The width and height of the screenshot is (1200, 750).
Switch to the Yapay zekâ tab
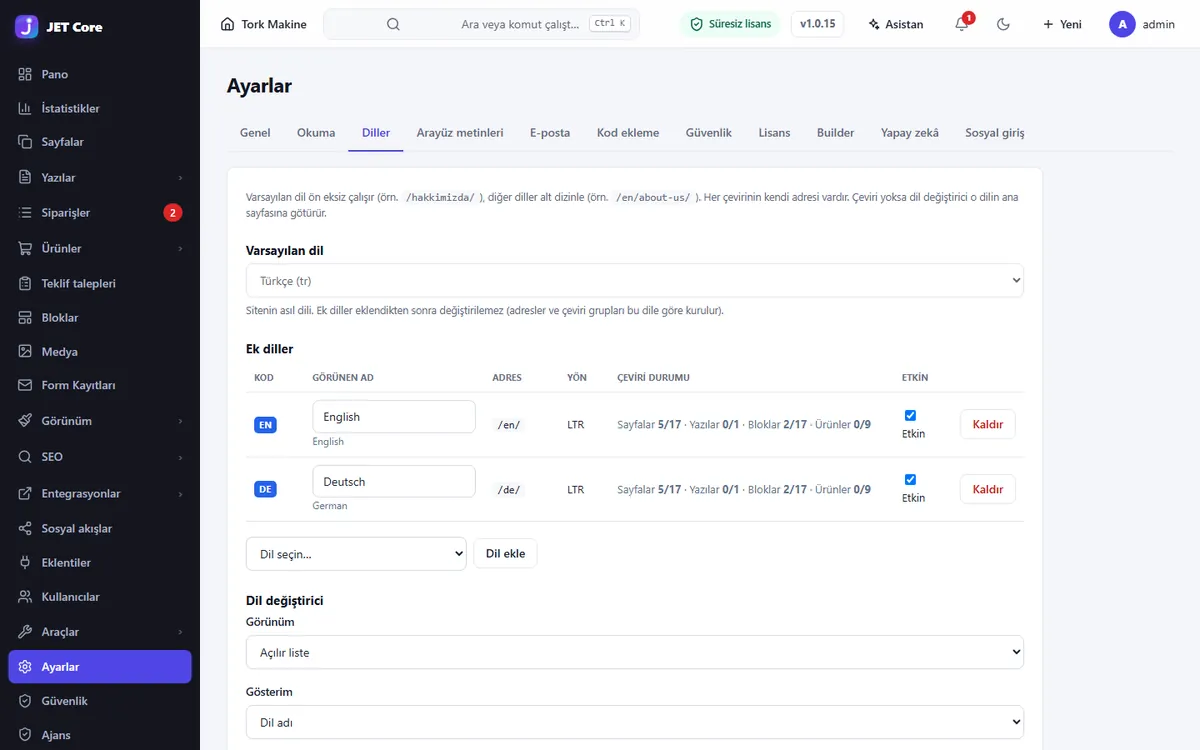(910, 133)
